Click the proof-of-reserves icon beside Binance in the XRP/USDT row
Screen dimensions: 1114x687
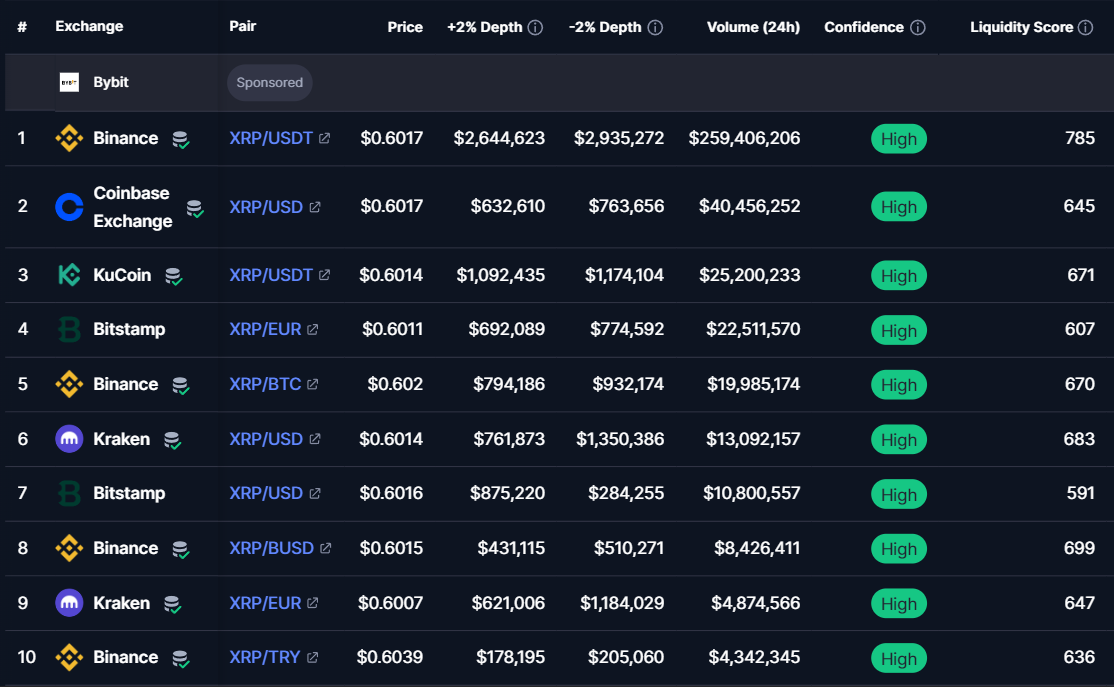(180, 139)
